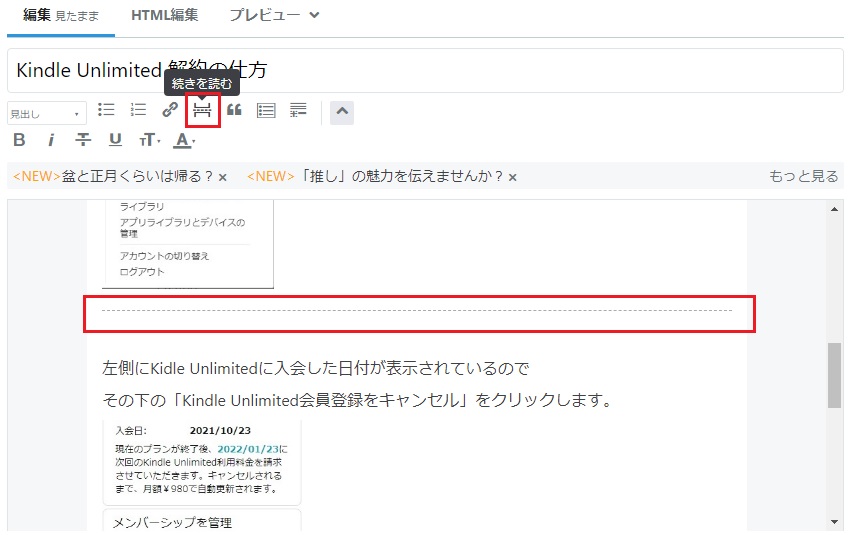This screenshot has height=535, width=854.
Task: Click the editor scrollbar down arrow
Action: (x=834, y=522)
